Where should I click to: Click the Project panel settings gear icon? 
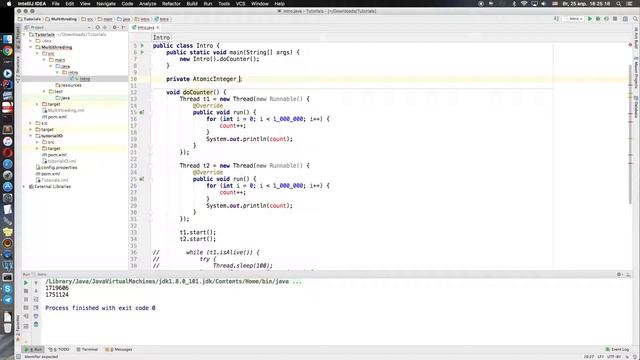tap(115, 27)
